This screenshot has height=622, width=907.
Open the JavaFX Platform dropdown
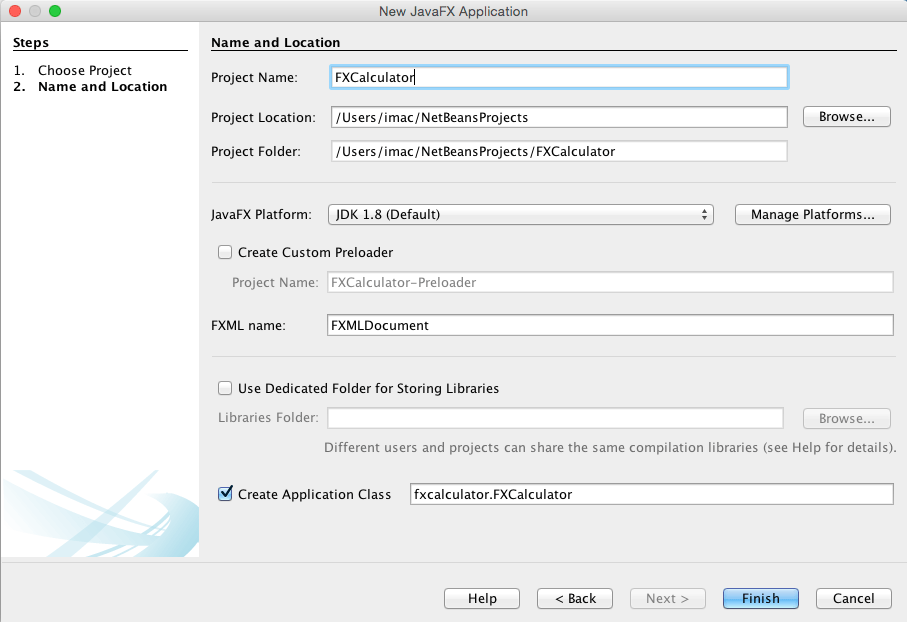[x=520, y=214]
